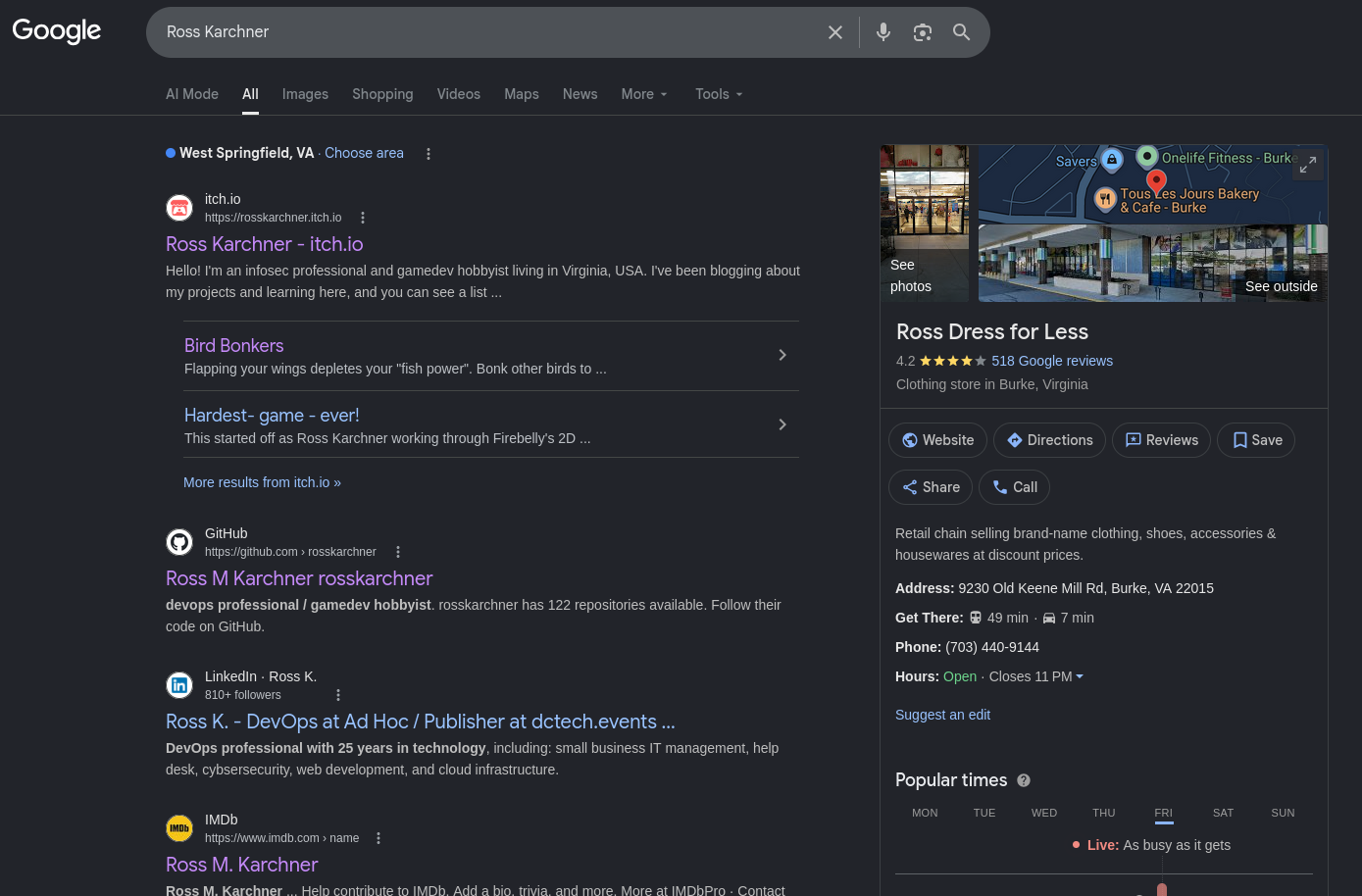
Task: Open the Videos tab
Action: pyautogui.click(x=459, y=94)
